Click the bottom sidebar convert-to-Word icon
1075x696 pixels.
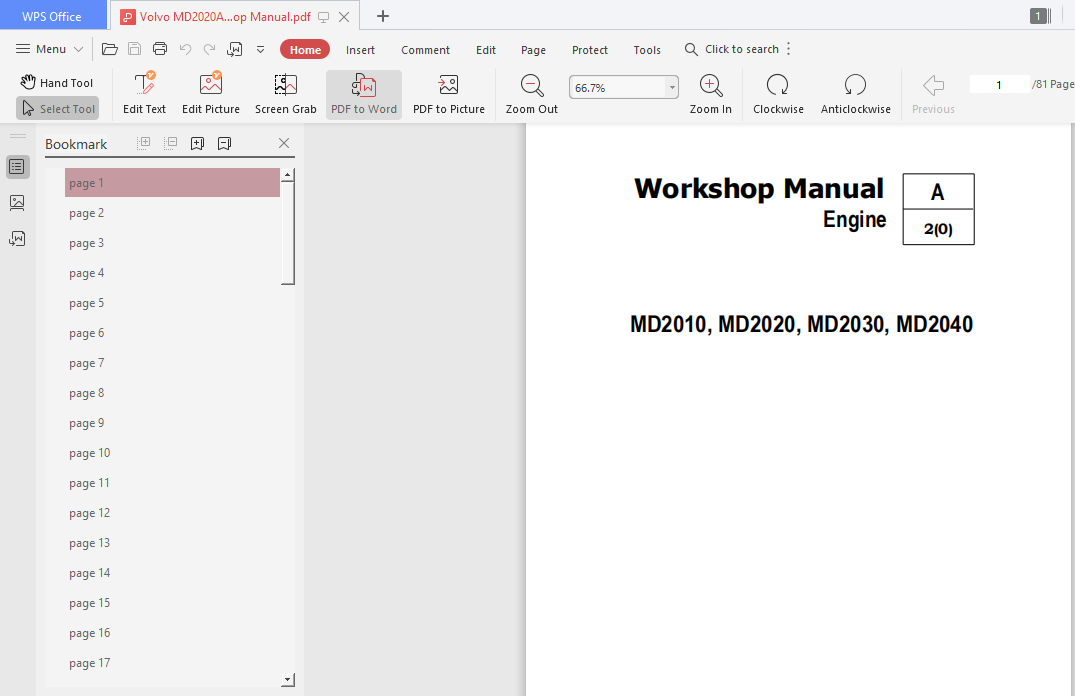pyautogui.click(x=17, y=239)
